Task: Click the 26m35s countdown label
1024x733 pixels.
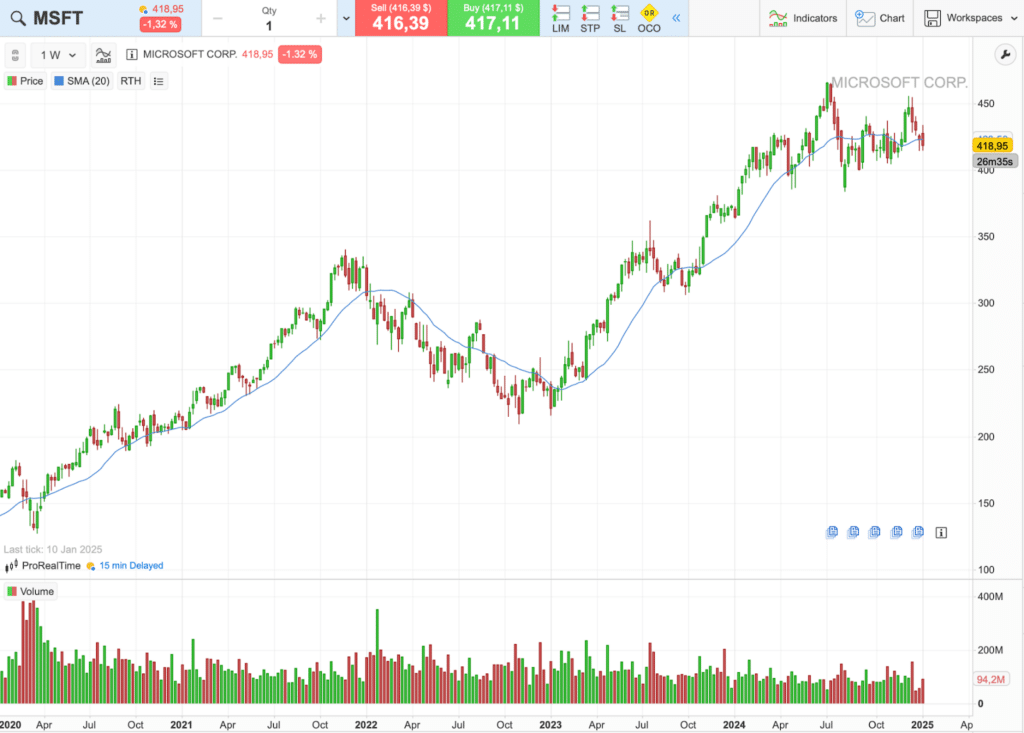Action: 995,161
